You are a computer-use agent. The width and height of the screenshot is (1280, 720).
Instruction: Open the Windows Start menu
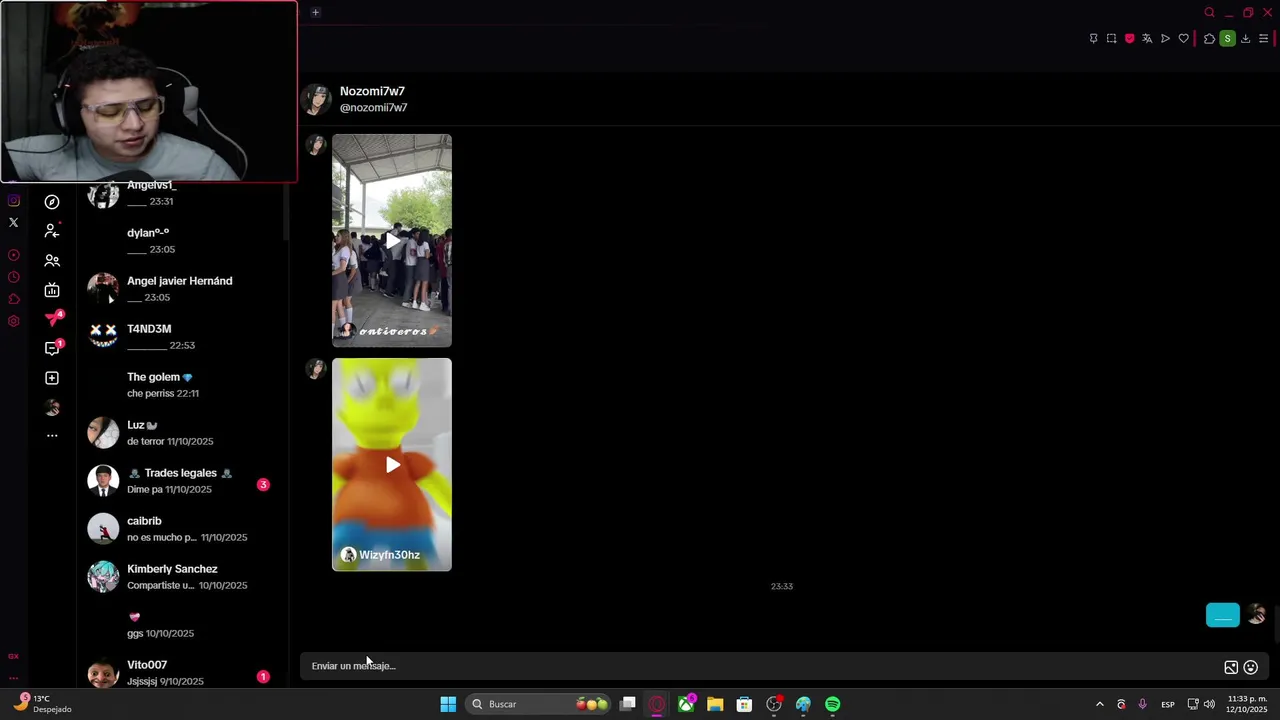pyautogui.click(x=448, y=704)
